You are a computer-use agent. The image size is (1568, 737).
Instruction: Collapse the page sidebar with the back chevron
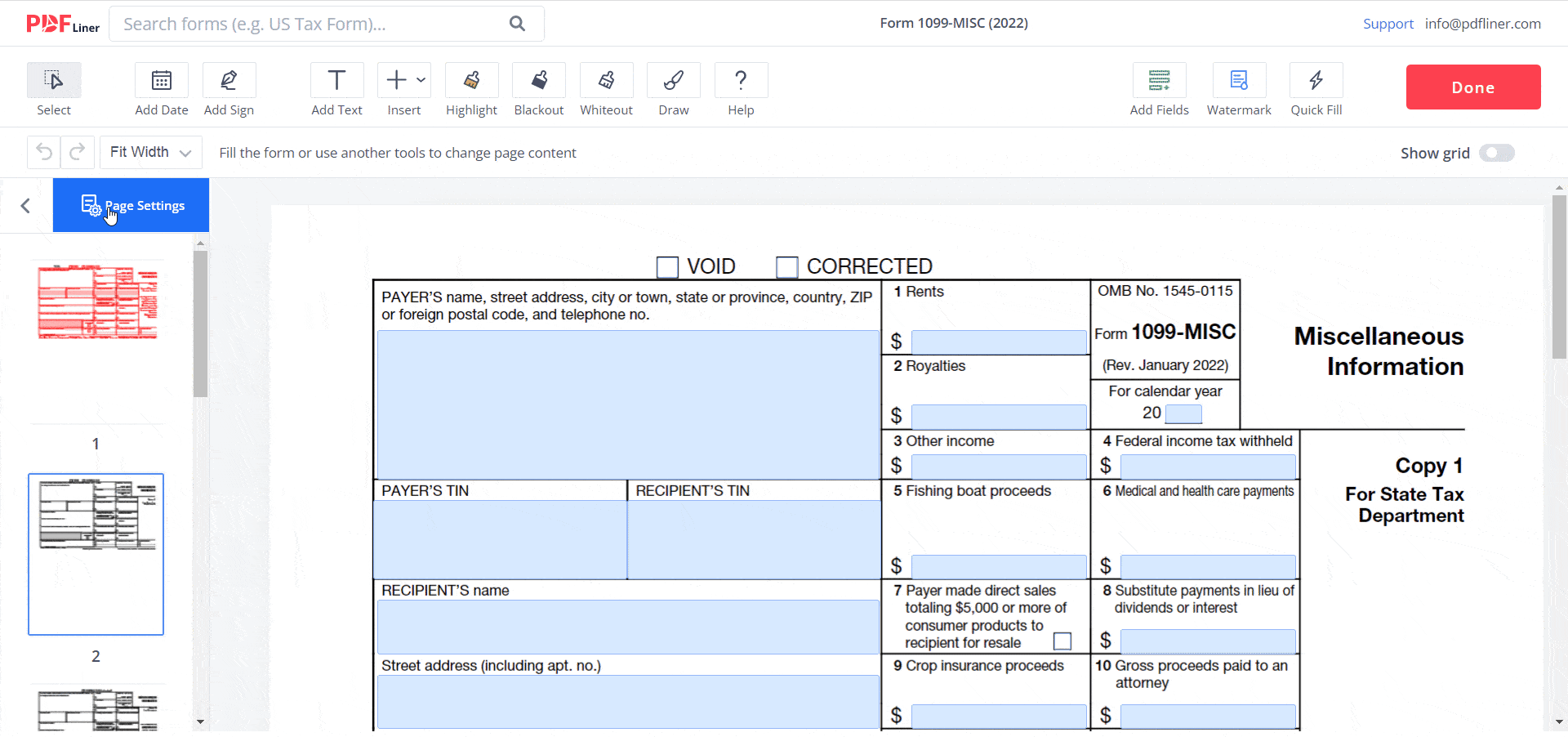coord(25,205)
